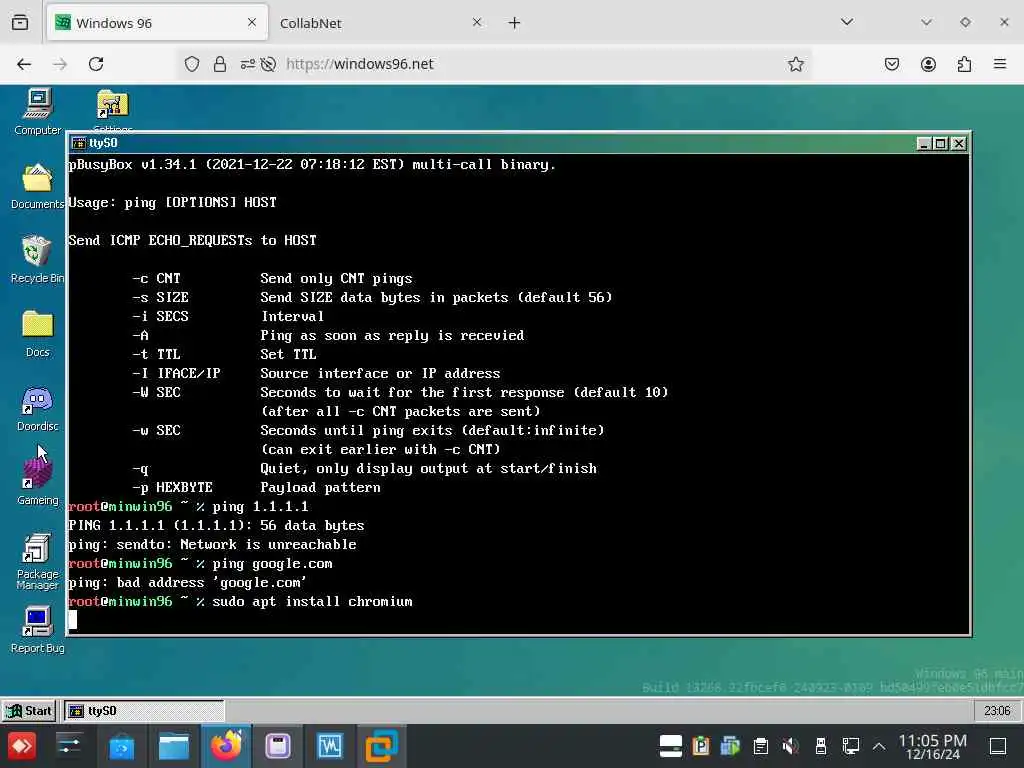Viewport: 1024px width, 768px height.
Task: Click the terminal cursor prompt line
Action: (72, 620)
